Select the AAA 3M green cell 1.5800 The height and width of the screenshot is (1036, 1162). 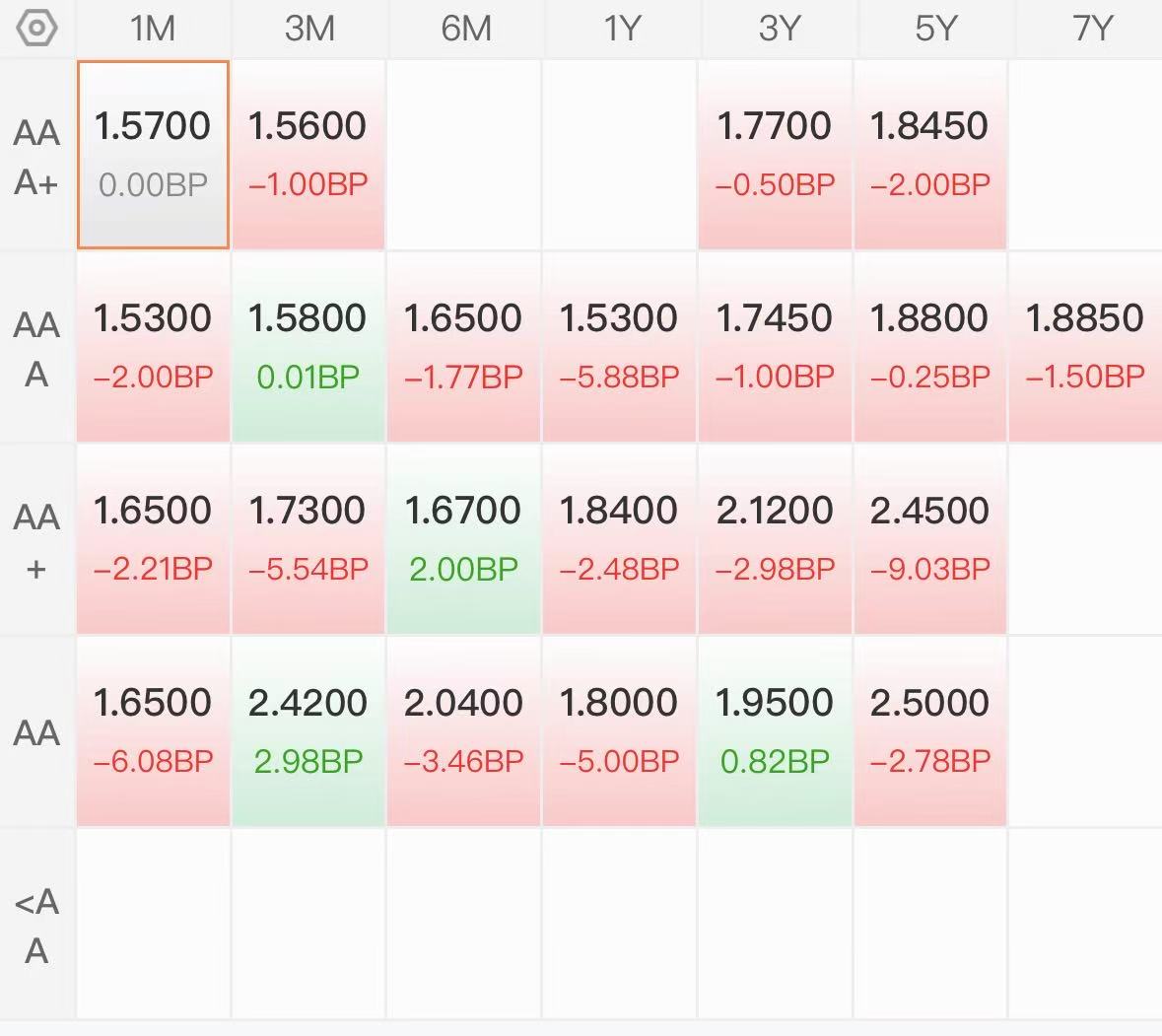click(309, 347)
